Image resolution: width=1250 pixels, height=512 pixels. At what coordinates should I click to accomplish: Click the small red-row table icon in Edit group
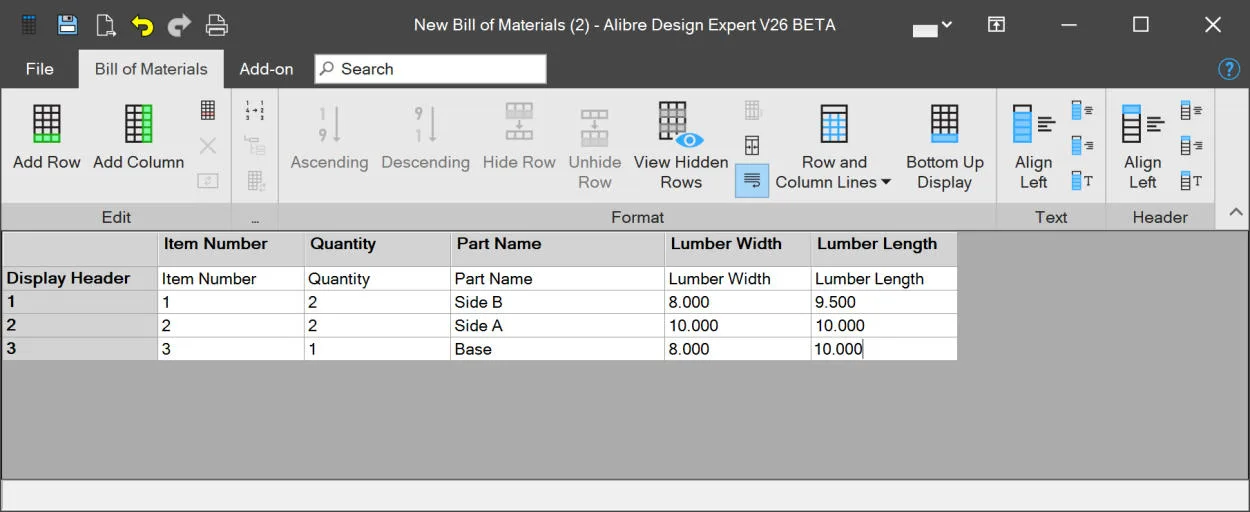208,110
